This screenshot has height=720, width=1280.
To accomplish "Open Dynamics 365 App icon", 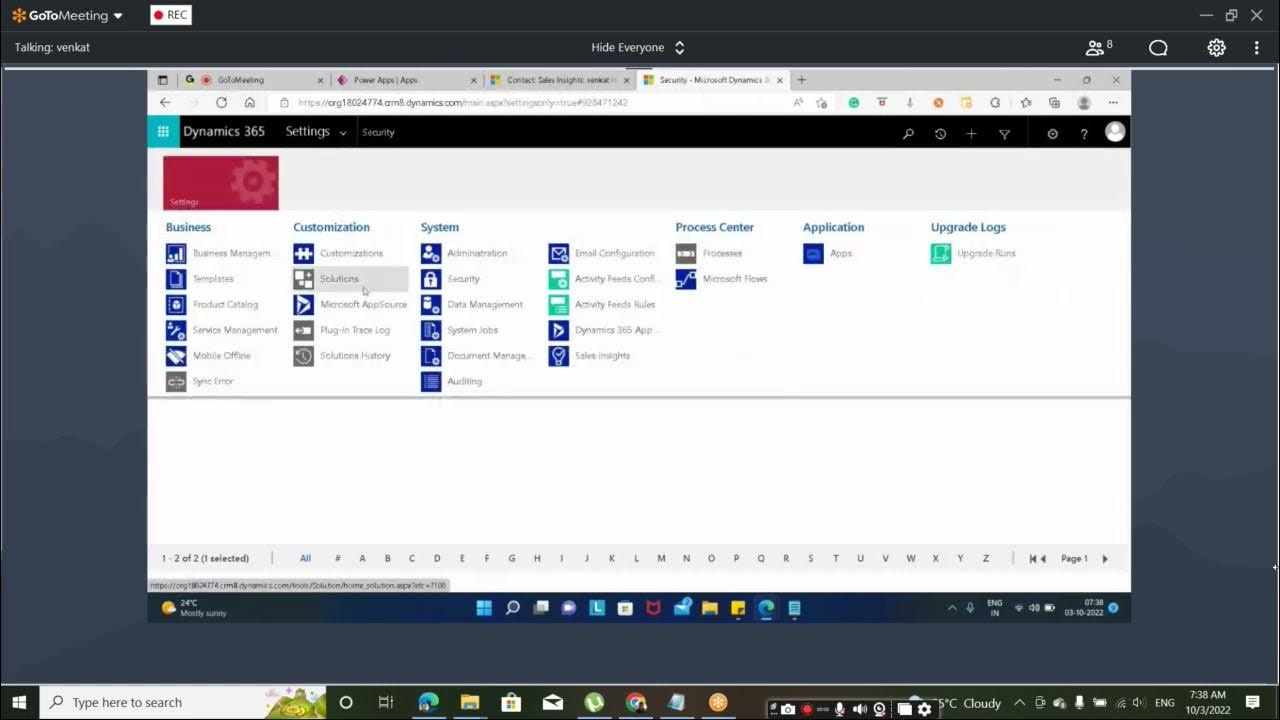I will [x=558, y=330].
